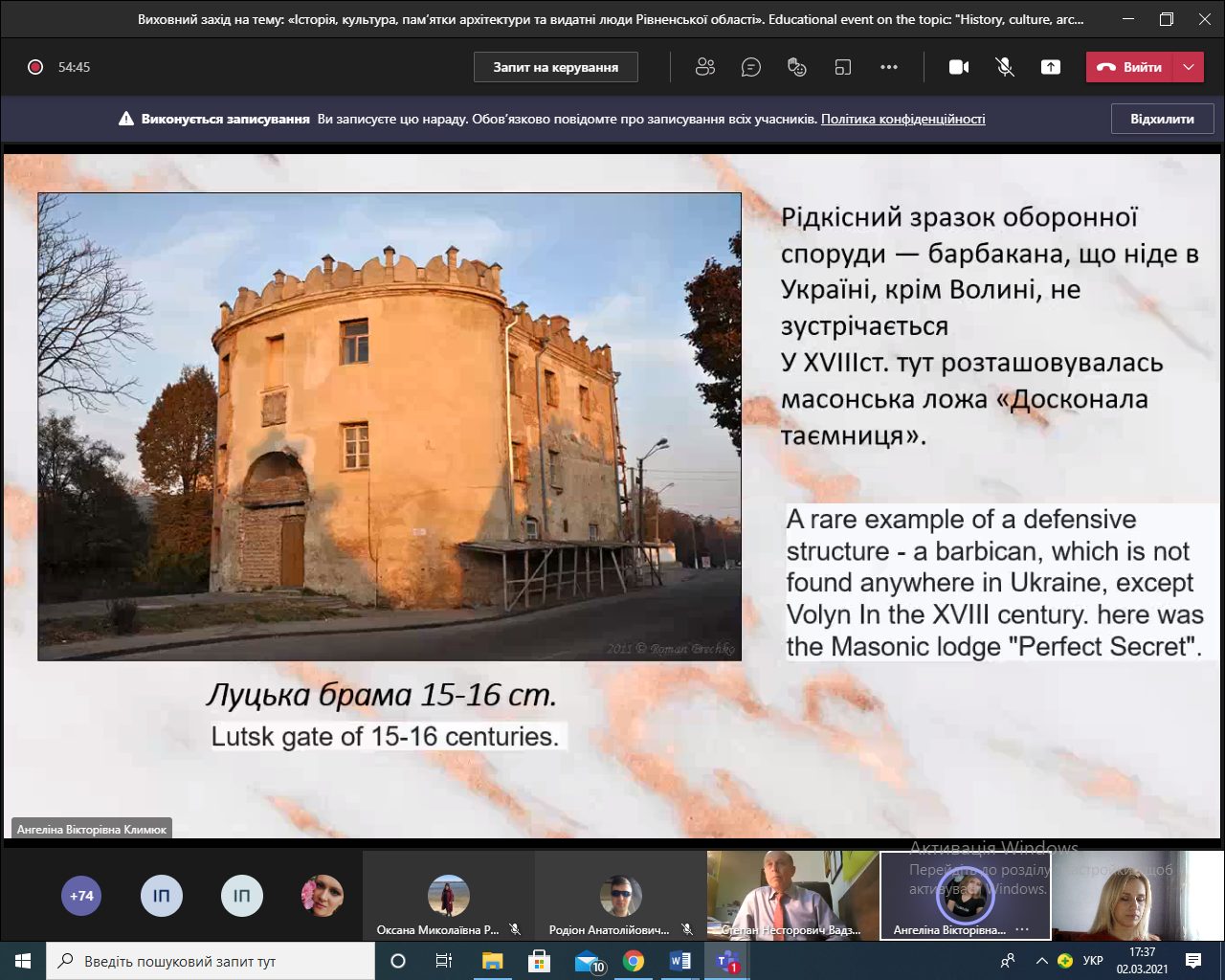
Task: Launch Chrome from the taskbar
Action: click(634, 961)
